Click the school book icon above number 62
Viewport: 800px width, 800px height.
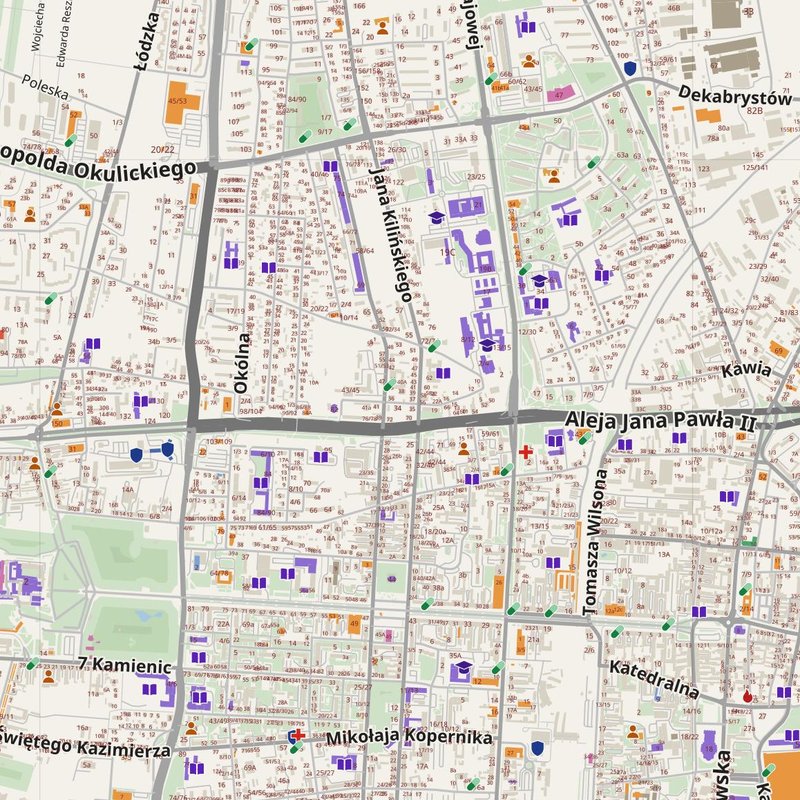click(443, 373)
